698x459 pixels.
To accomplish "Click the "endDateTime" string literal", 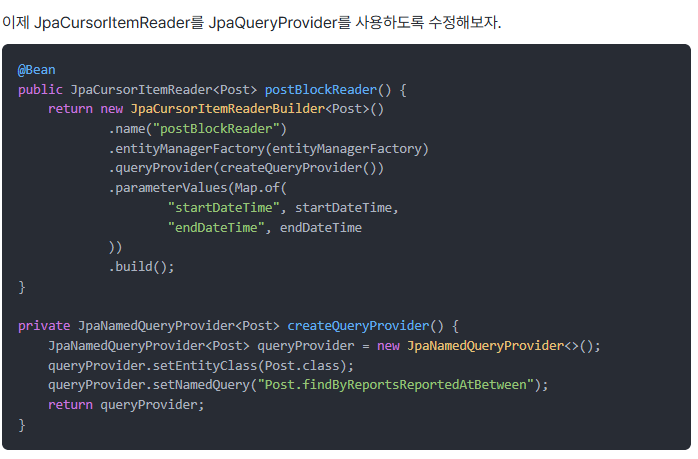I will coord(216,228).
